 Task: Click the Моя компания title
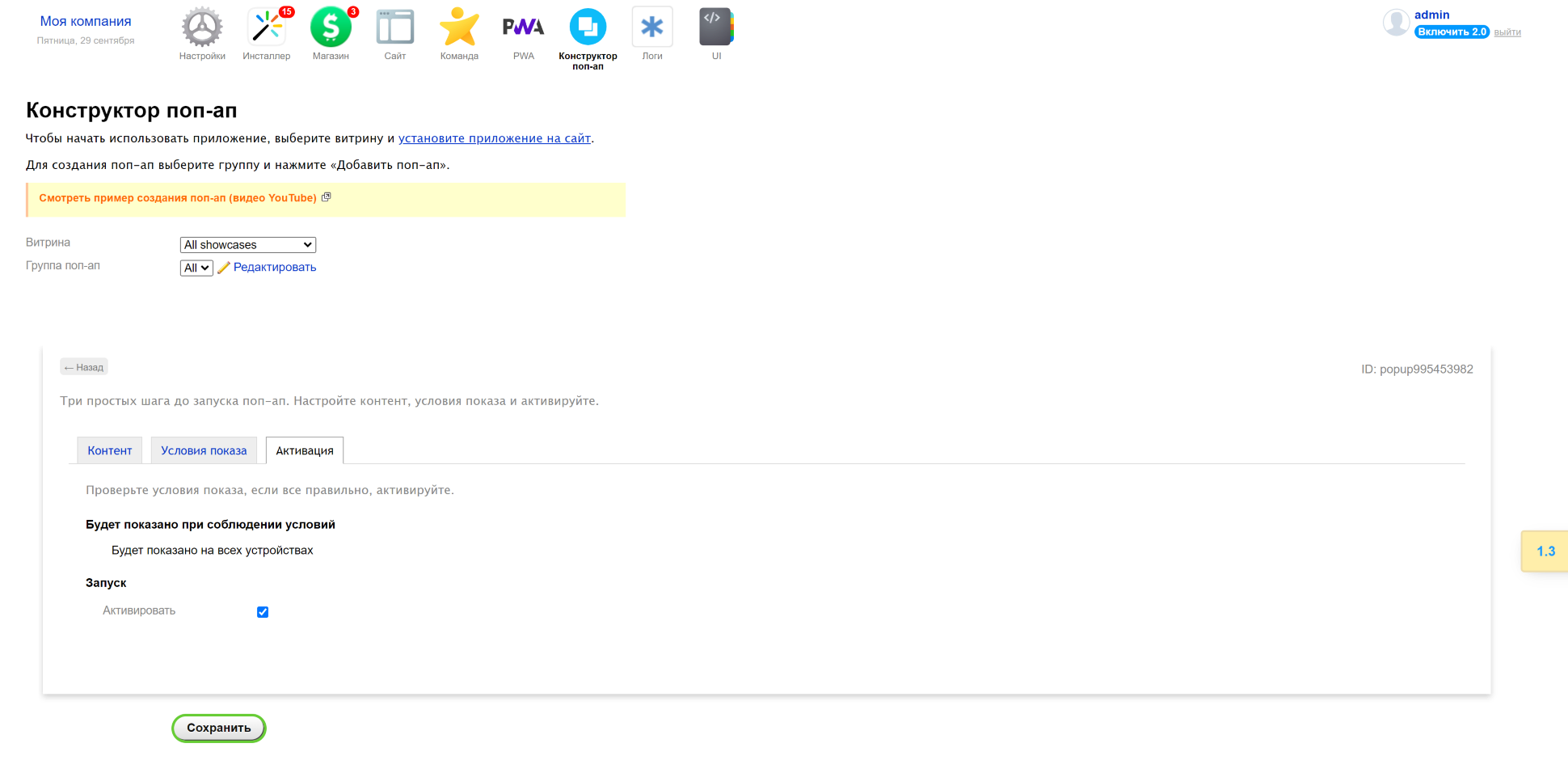click(x=86, y=21)
